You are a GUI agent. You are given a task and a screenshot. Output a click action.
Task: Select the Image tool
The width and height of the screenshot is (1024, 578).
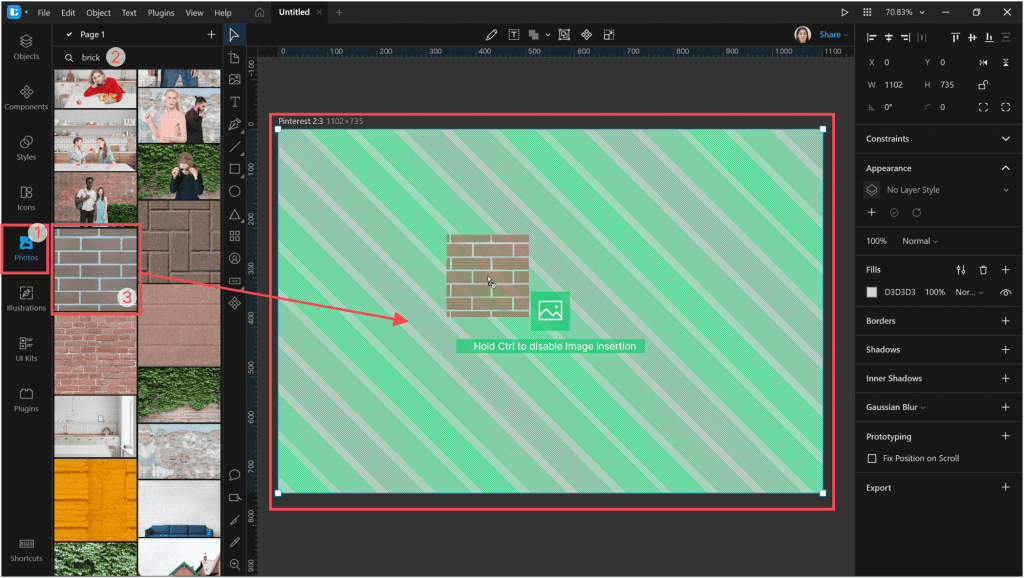coord(234,80)
